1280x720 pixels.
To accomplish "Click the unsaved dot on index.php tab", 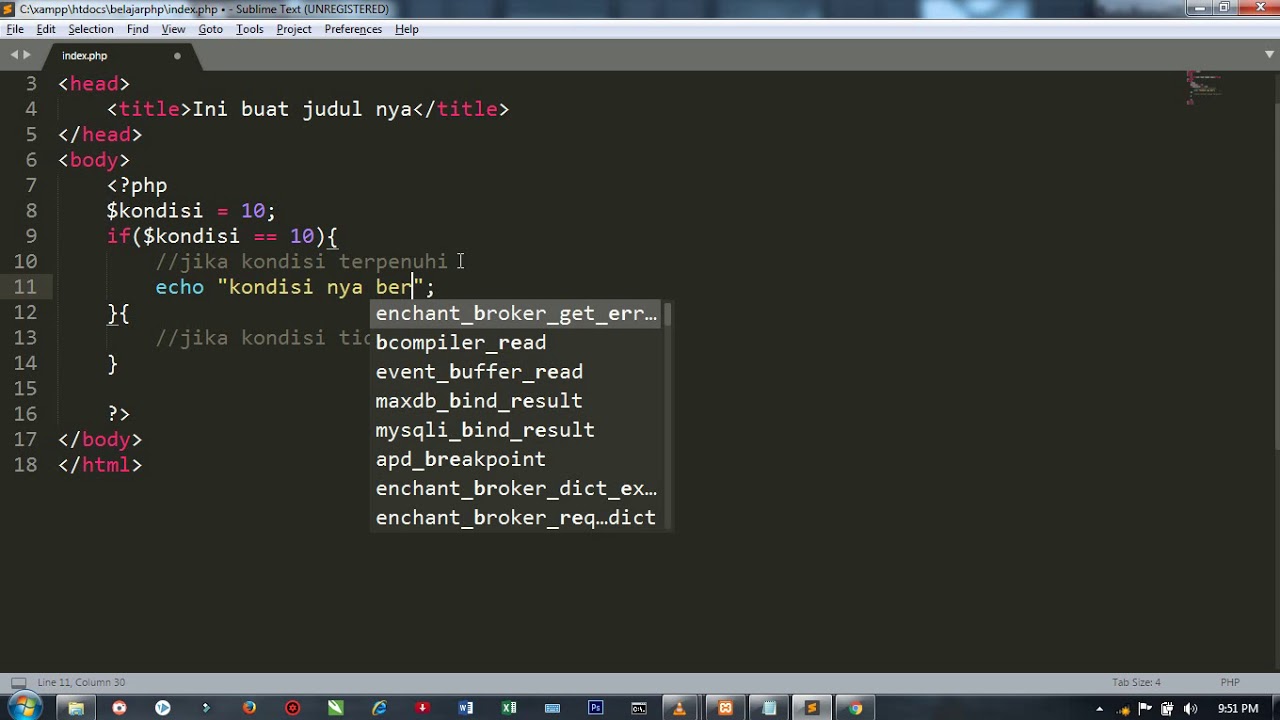I will 177,56.
